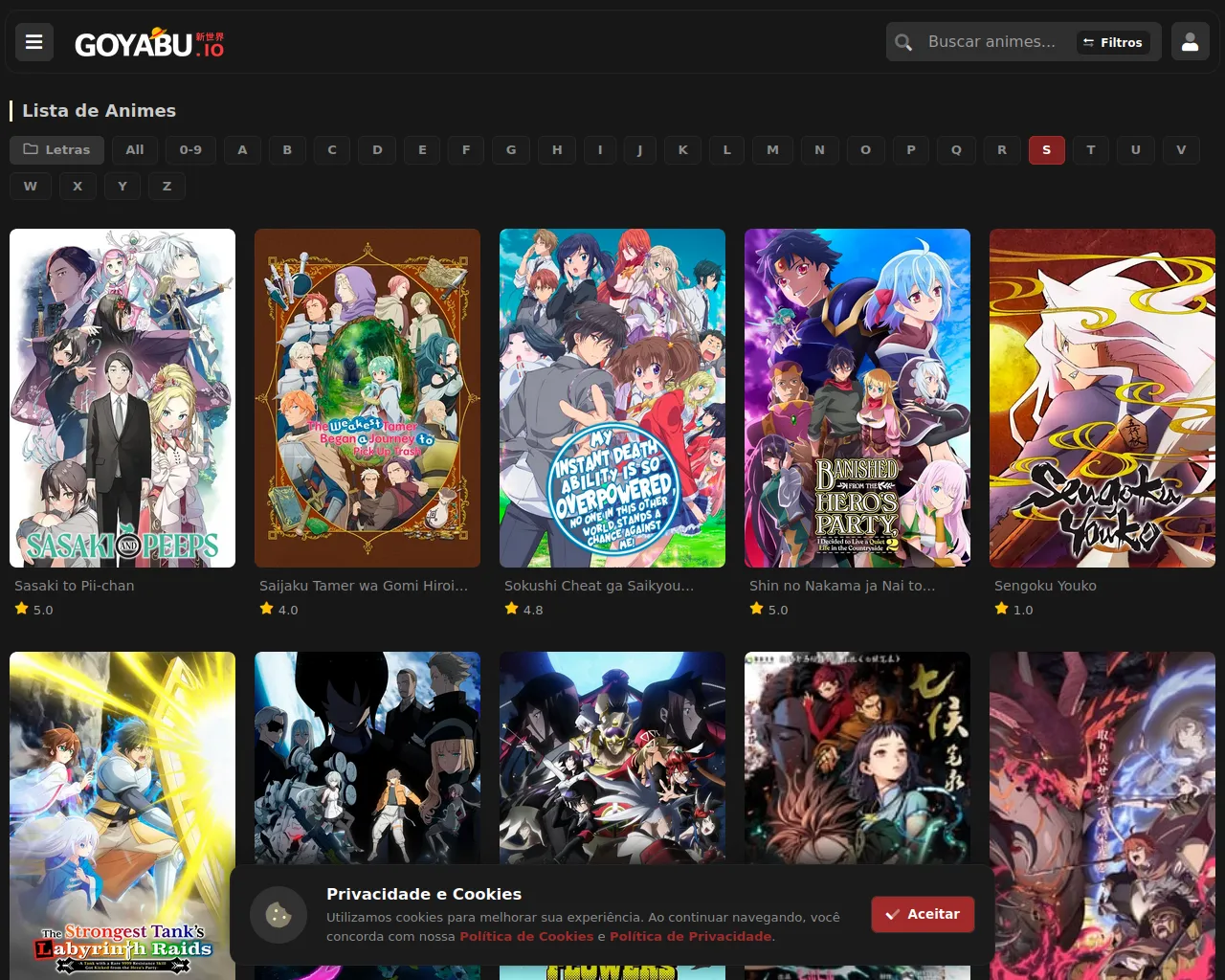The width and height of the screenshot is (1225, 980).
Task: Switch to letter T filter
Action: (x=1091, y=149)
